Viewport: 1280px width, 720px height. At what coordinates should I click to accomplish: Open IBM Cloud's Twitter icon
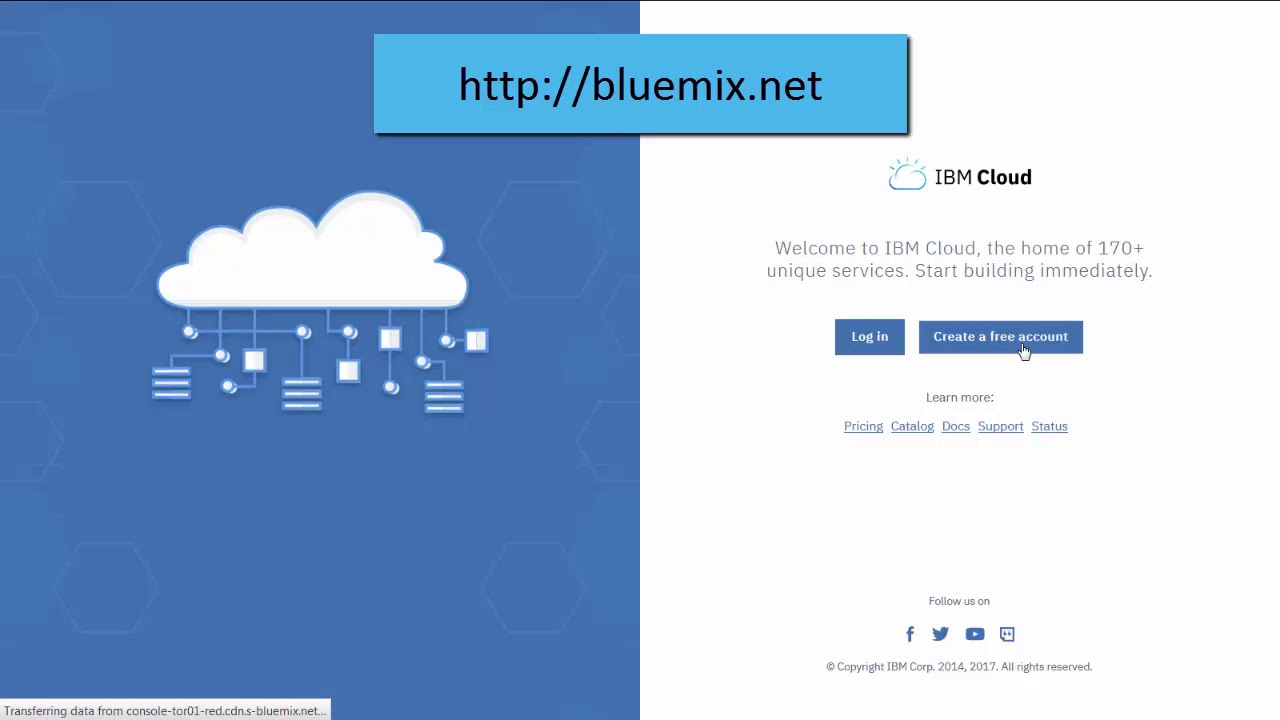(x=940, y=634)
